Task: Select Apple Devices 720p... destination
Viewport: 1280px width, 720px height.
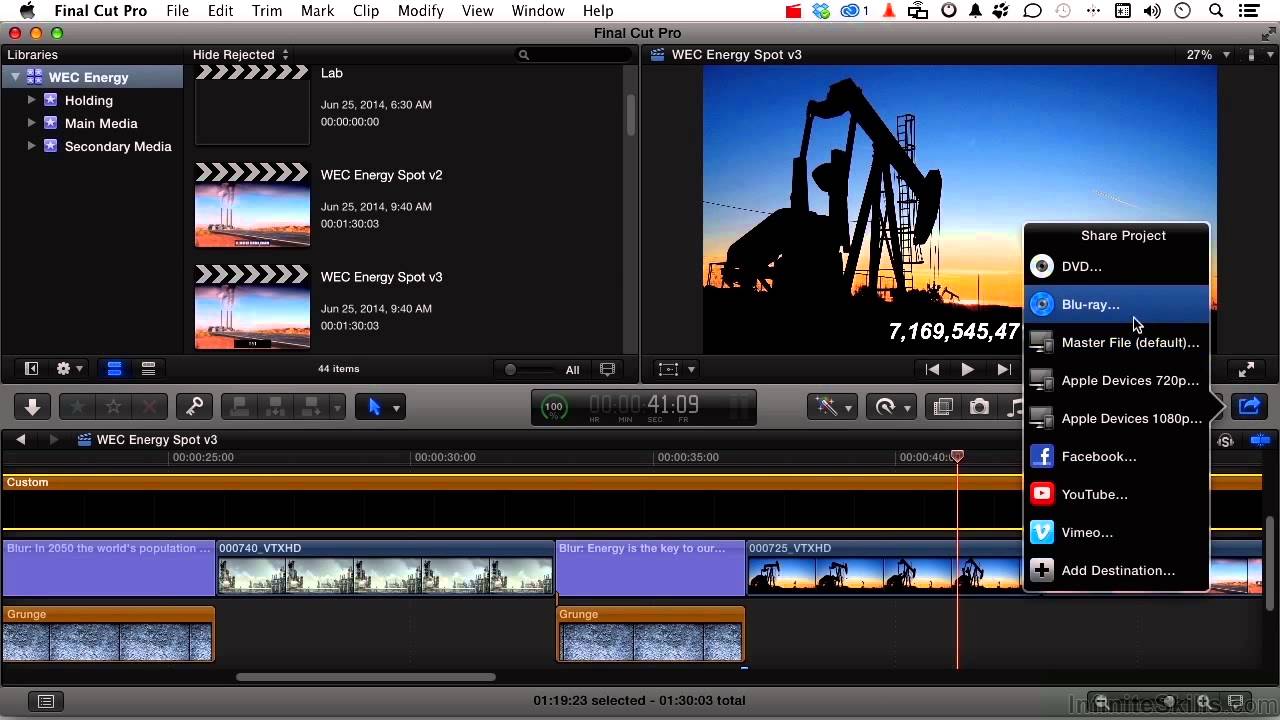Action: tap(1116, 381)
